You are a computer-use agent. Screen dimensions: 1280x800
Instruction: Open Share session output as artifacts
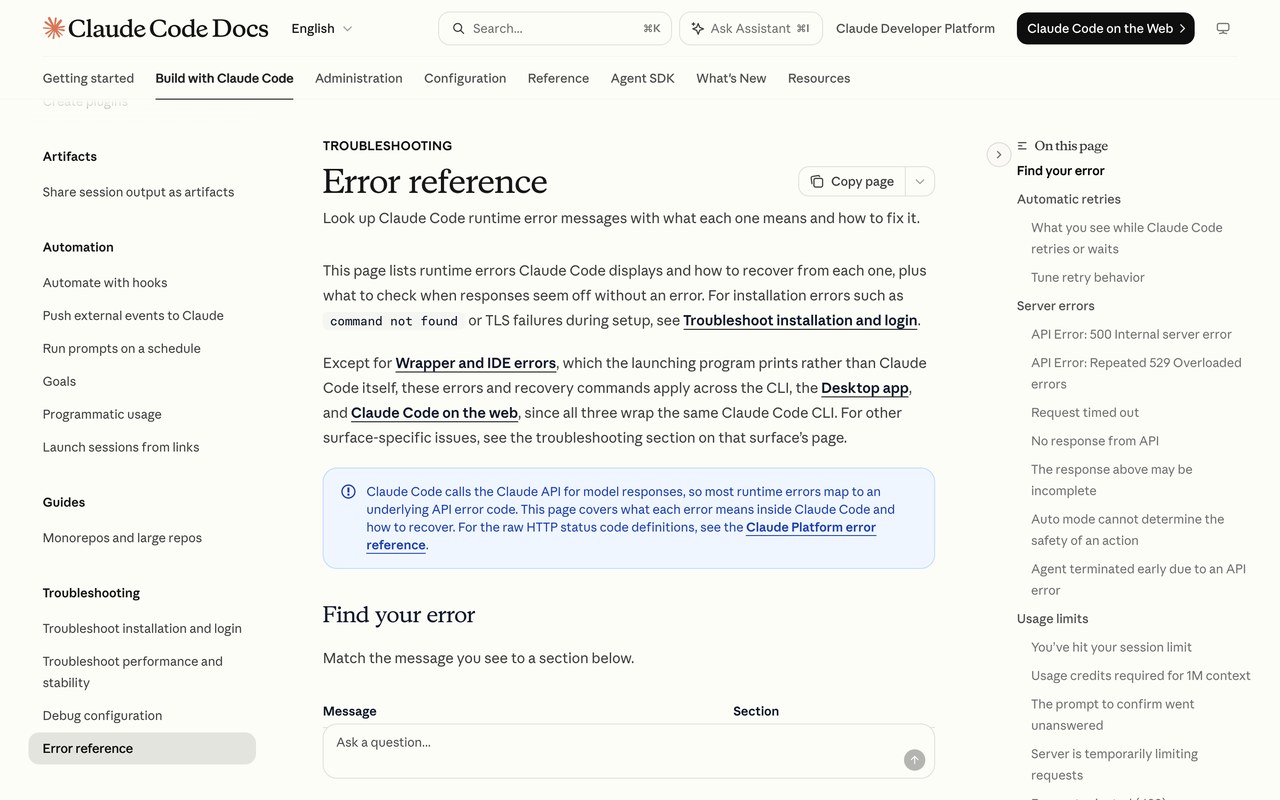click(x=138, y=192)
